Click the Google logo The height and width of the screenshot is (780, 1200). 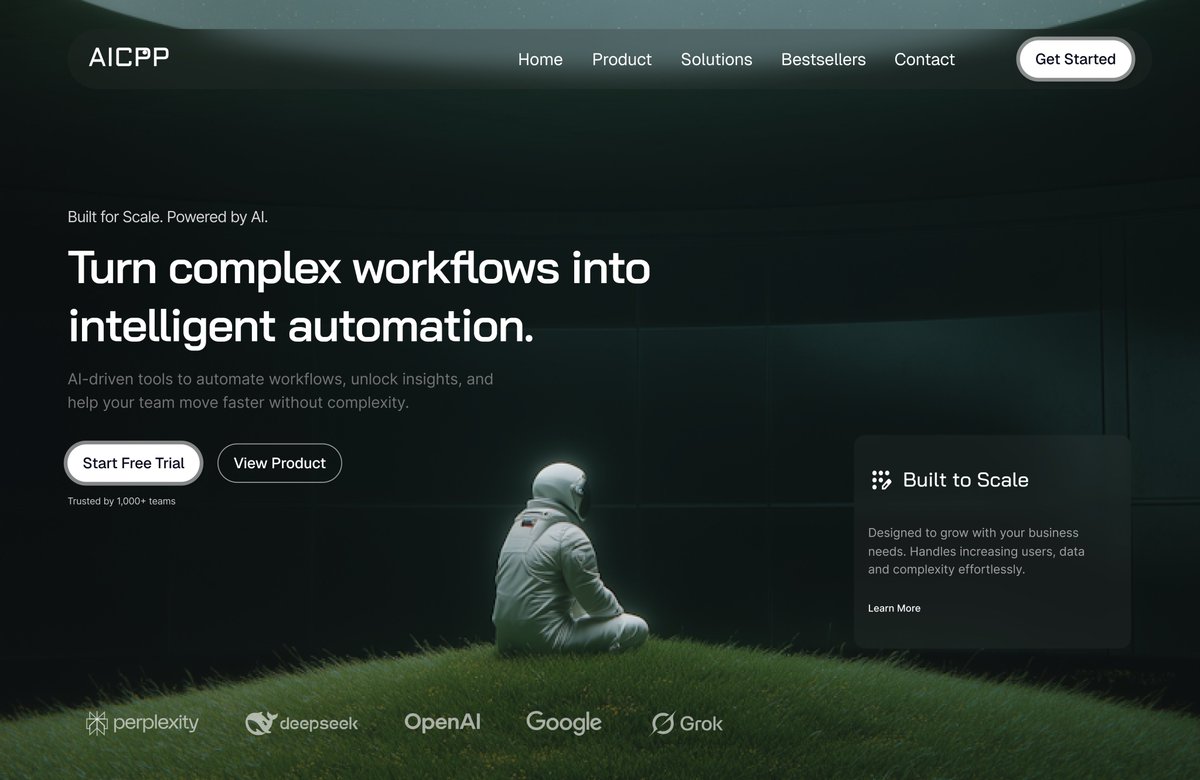click(564, 722)
